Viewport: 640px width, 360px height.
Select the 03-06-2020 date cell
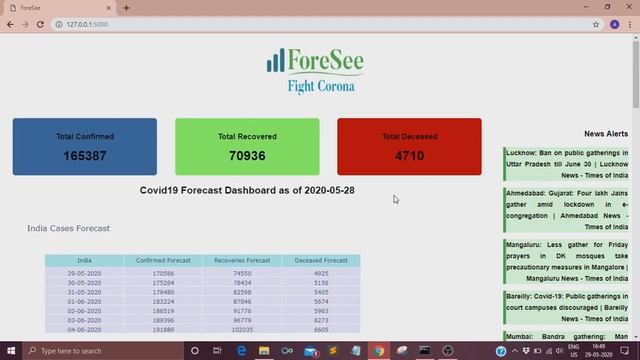[x=84, y=320]
